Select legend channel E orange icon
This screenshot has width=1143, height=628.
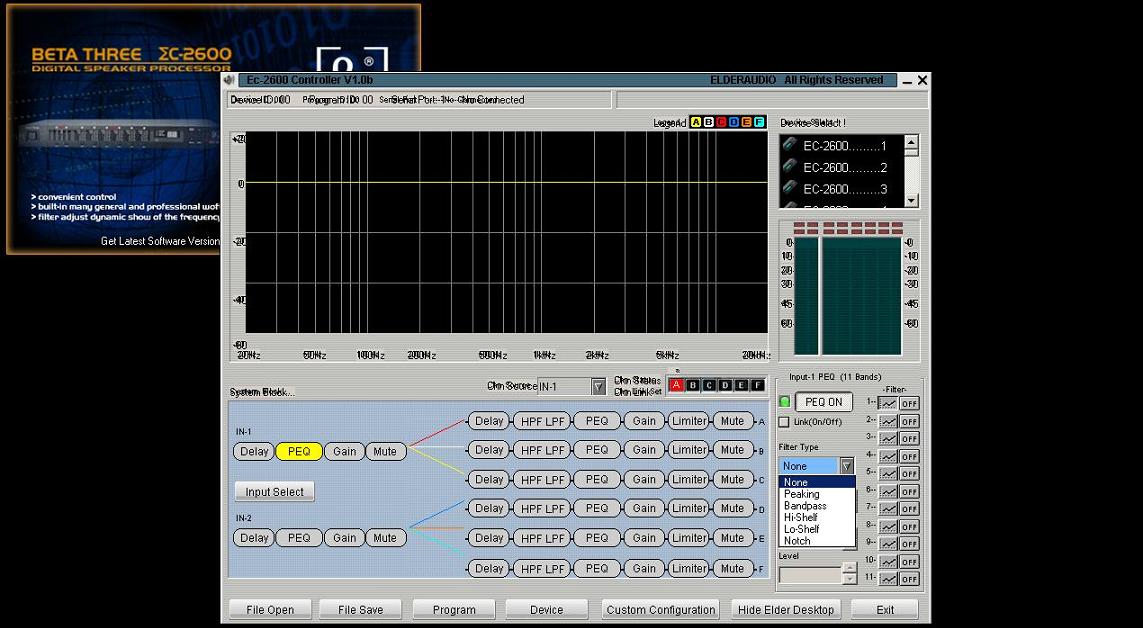coord(746,122)
